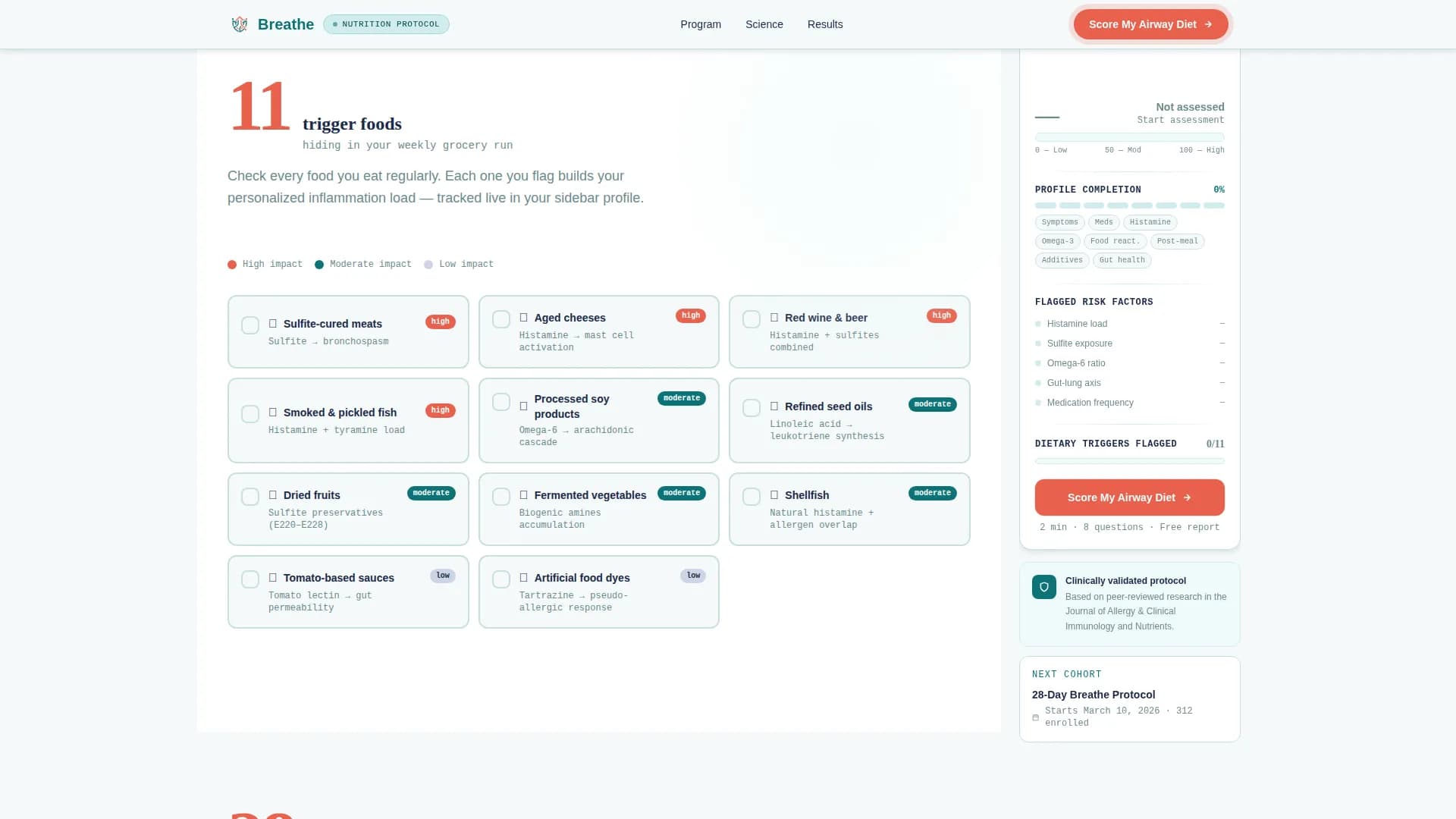The height and width of the screenshot is (819, 1456).
Task: Click the small icon beside Shellfish
Action: (x=774, y=495)
